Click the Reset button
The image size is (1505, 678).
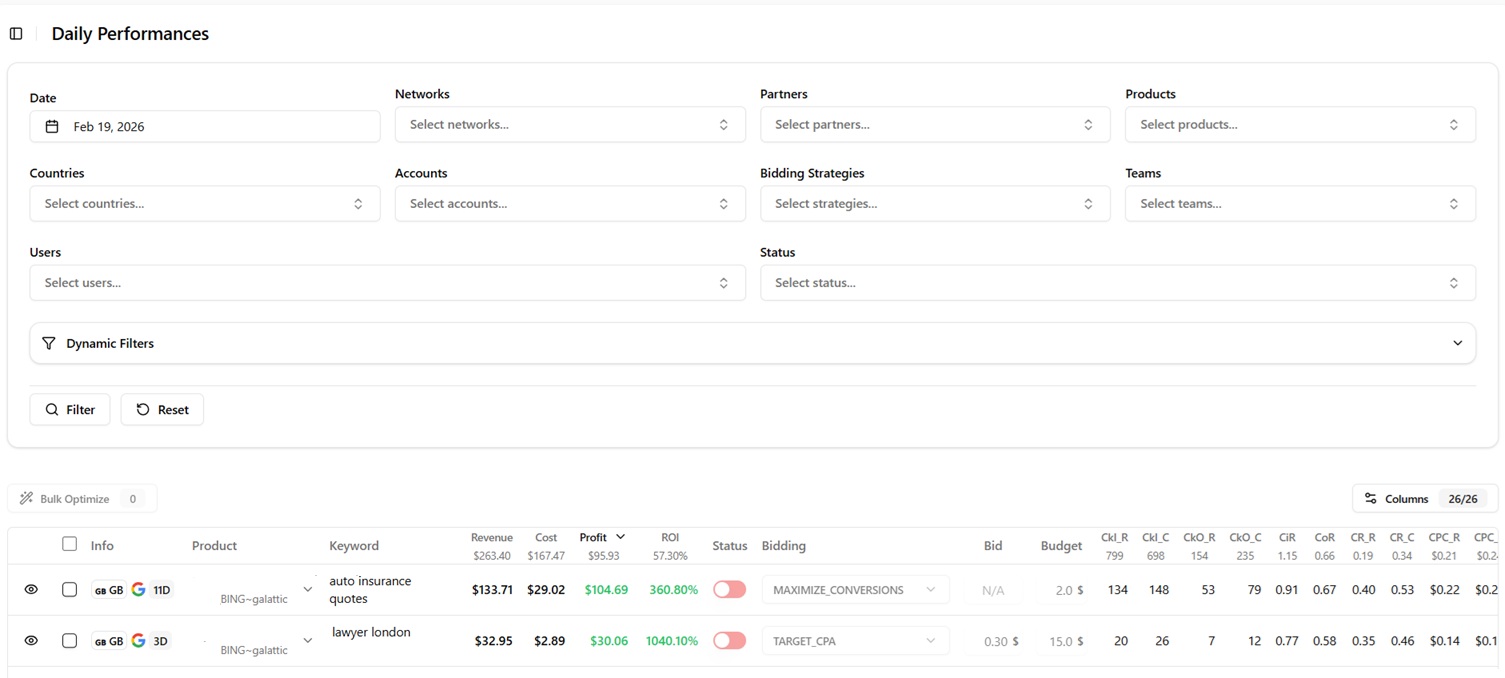click(162, 409)
